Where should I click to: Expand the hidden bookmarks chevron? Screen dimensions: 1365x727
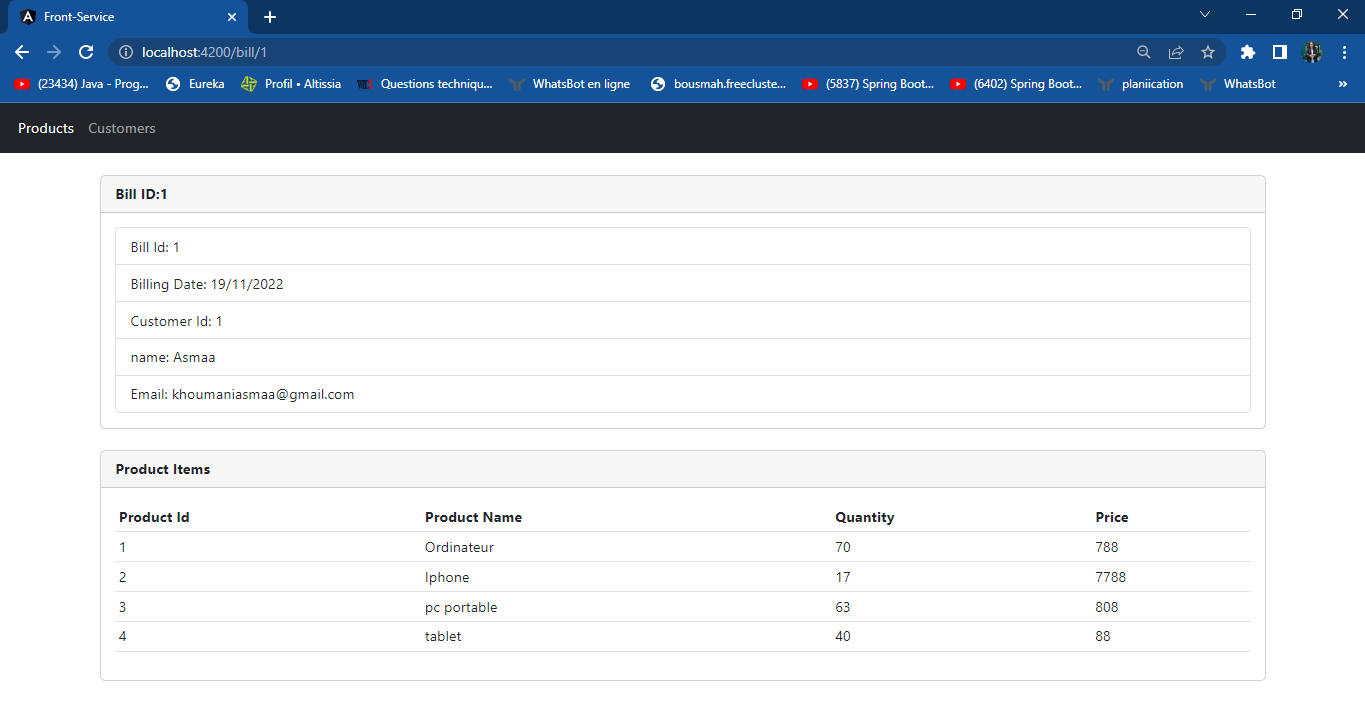coord(1343,84)
